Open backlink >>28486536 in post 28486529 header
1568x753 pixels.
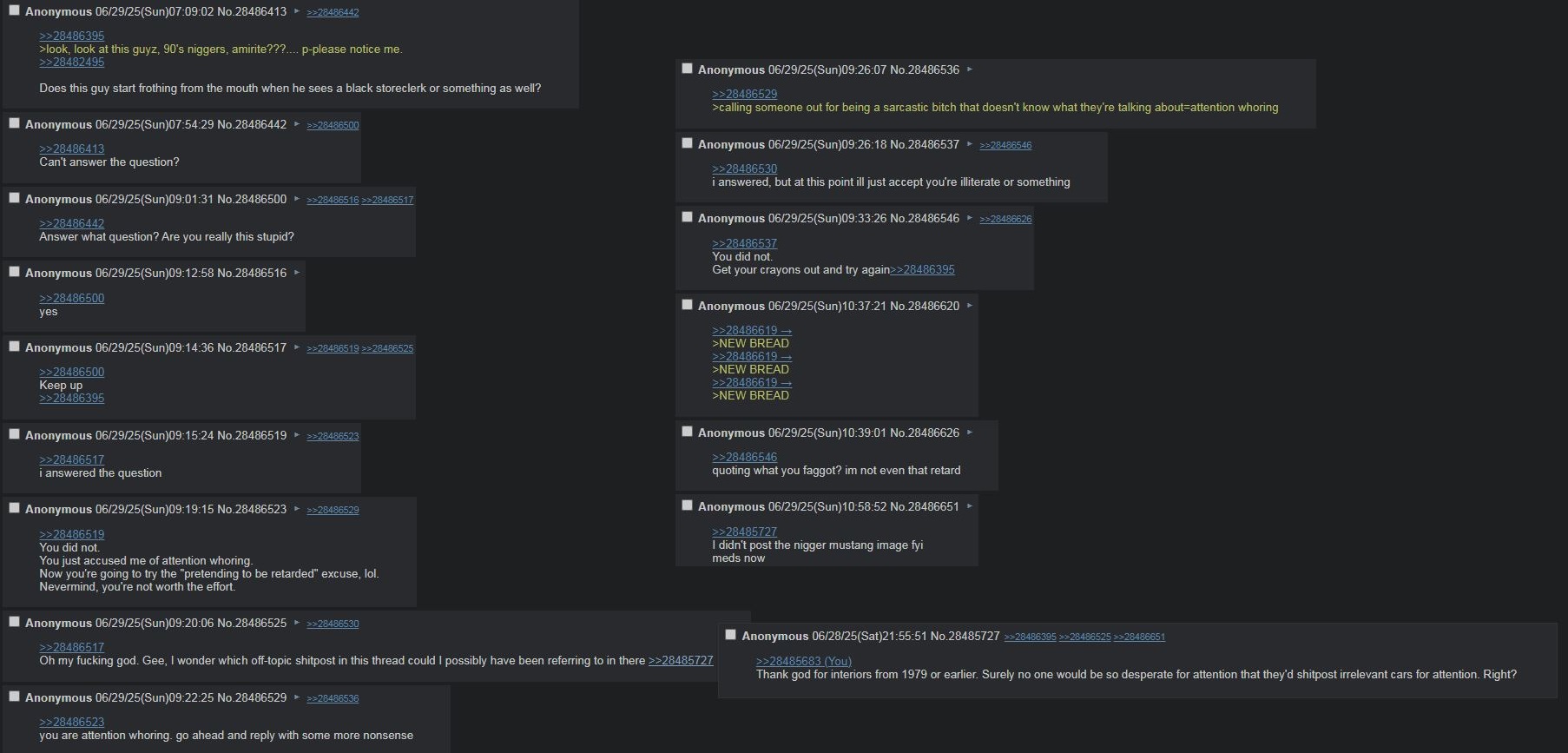pos(333,698)
